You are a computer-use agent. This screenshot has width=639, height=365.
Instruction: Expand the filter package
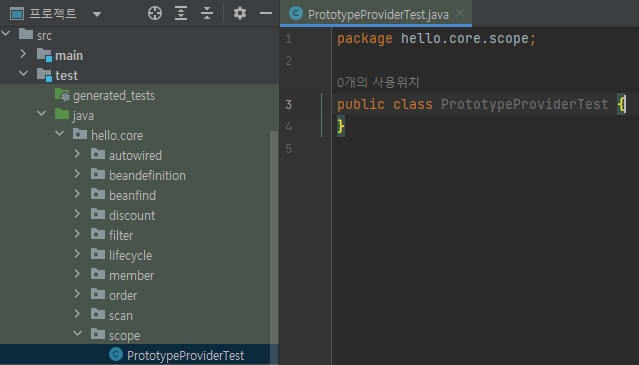77,234
